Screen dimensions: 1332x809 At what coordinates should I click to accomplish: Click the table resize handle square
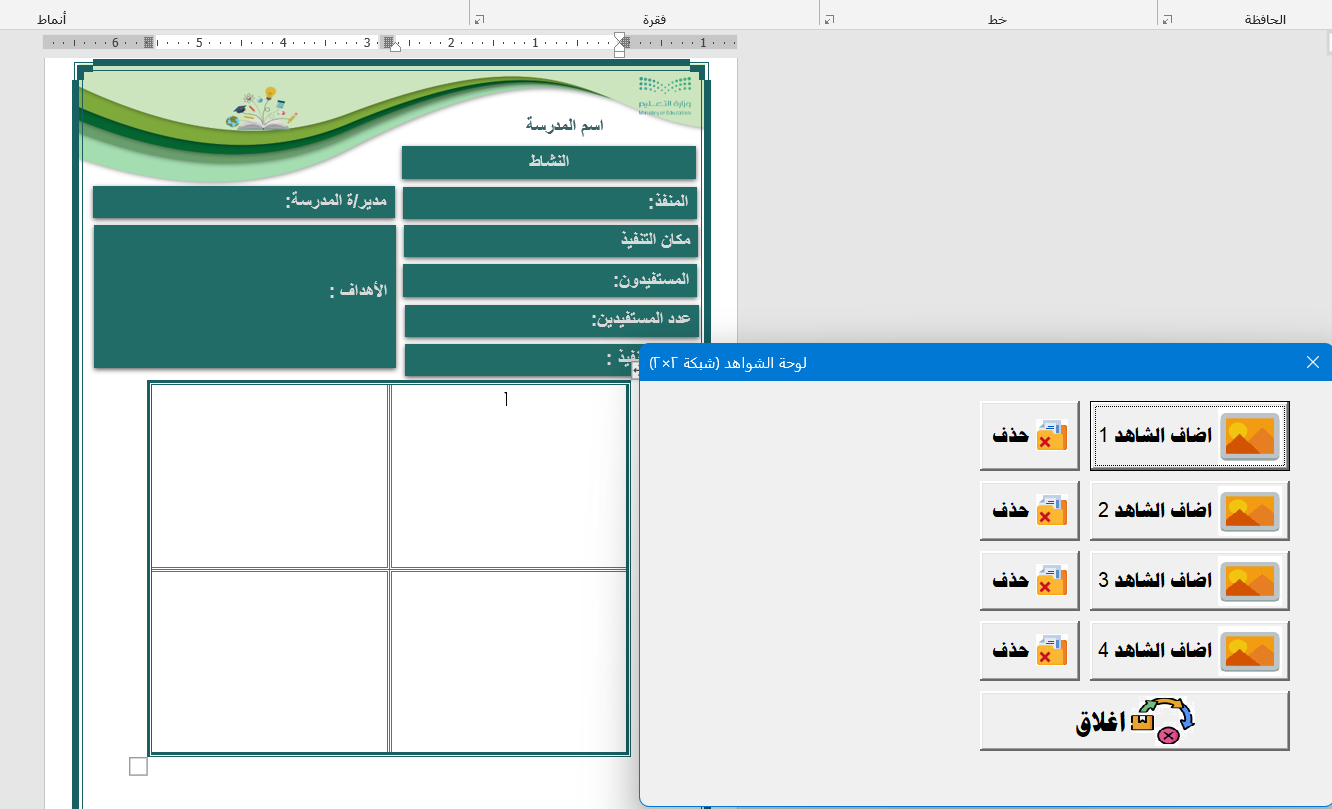(138, 767)
